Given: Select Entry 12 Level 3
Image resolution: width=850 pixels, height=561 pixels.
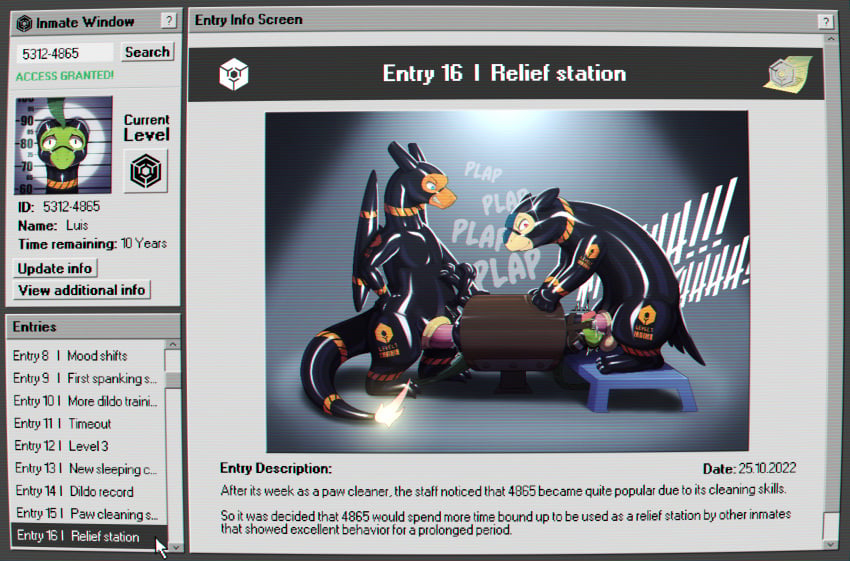Looking at the screenshot, I should click(87, 446).
